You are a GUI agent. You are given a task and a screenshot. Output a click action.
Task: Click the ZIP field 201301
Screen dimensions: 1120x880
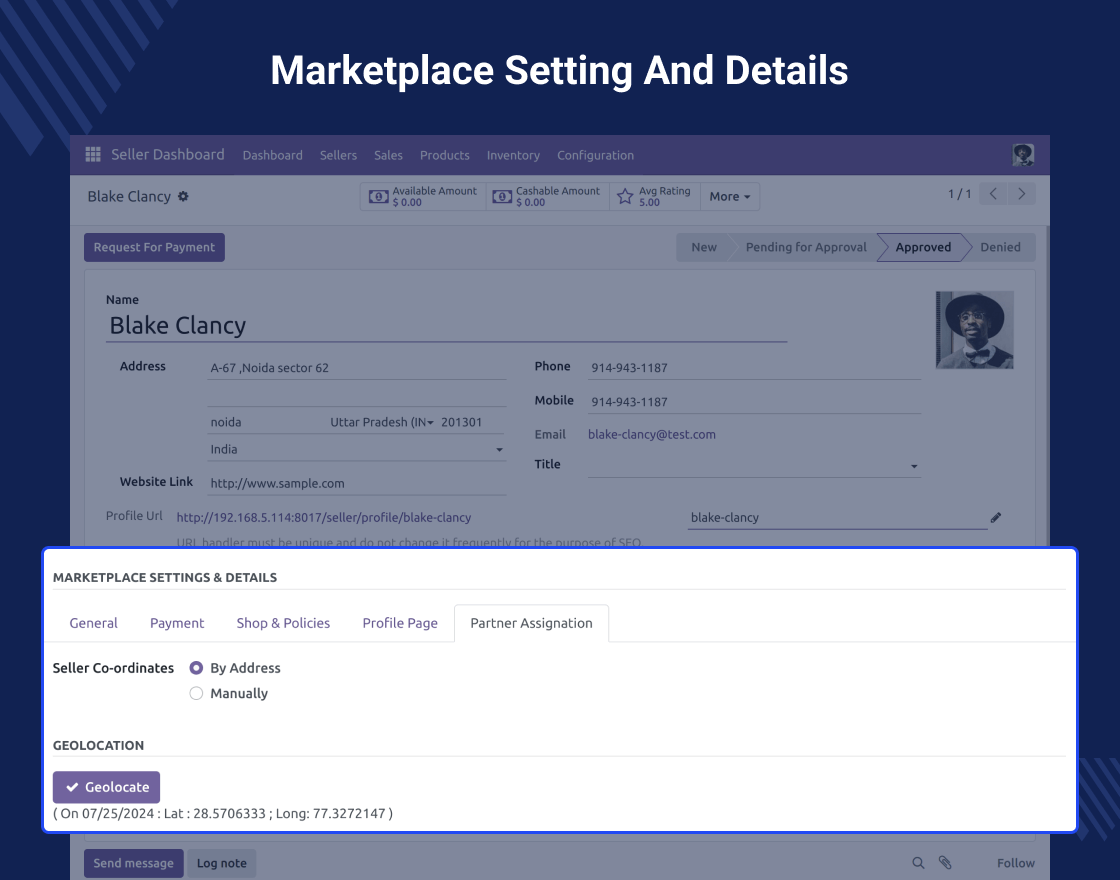tap(471, 422)
